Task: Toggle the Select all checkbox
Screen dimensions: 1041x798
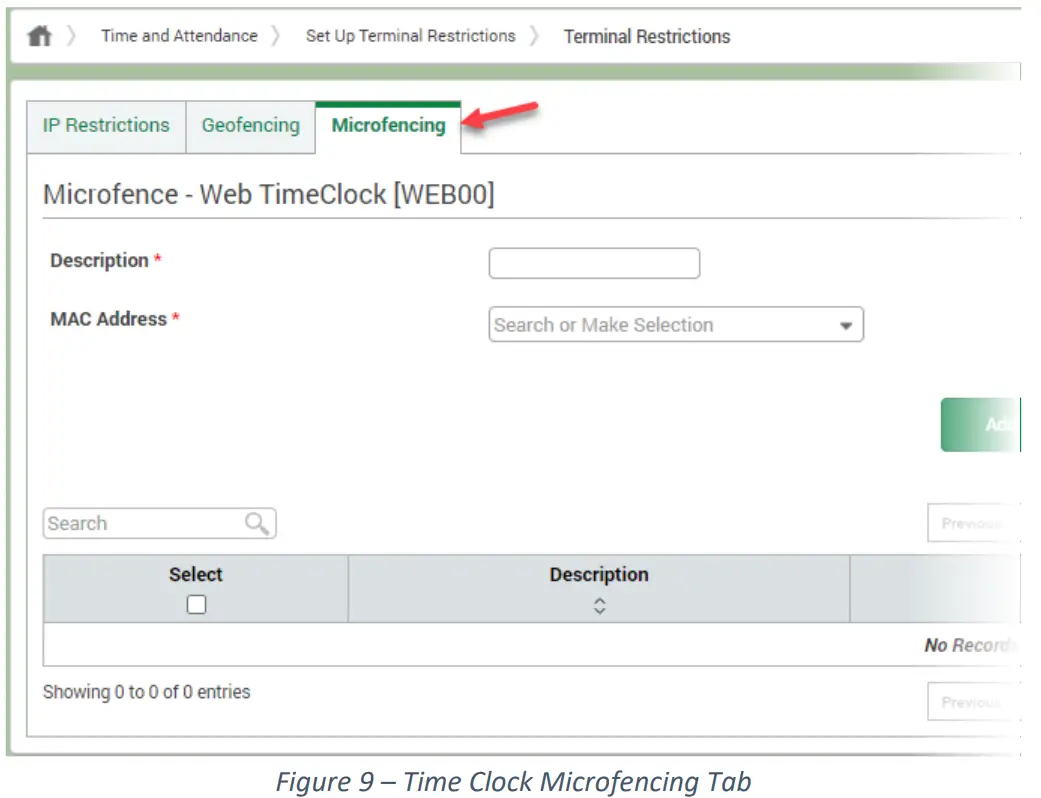Action: pyautogui.click(x=197, y=604)
